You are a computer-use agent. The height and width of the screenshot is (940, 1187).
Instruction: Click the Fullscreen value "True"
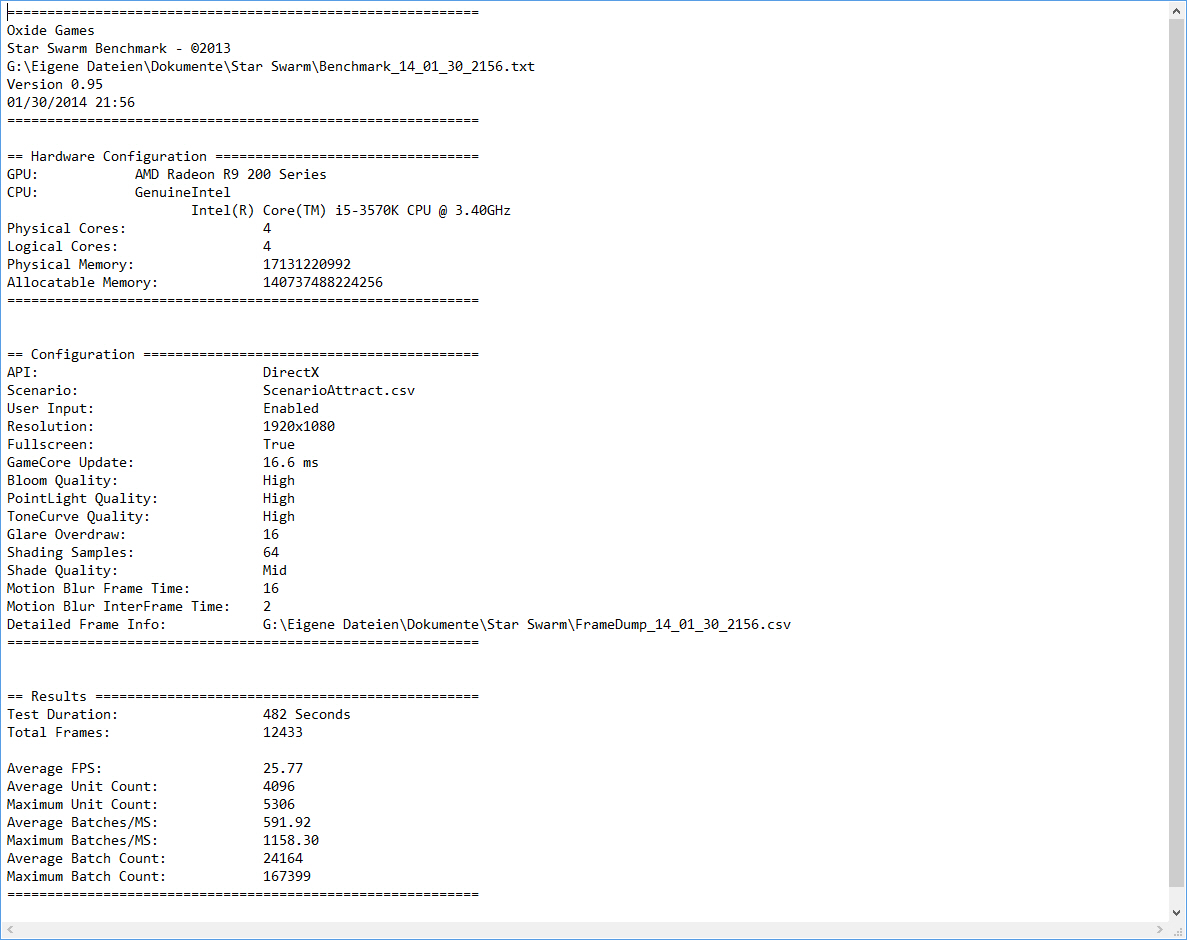[x=279, y=444]
